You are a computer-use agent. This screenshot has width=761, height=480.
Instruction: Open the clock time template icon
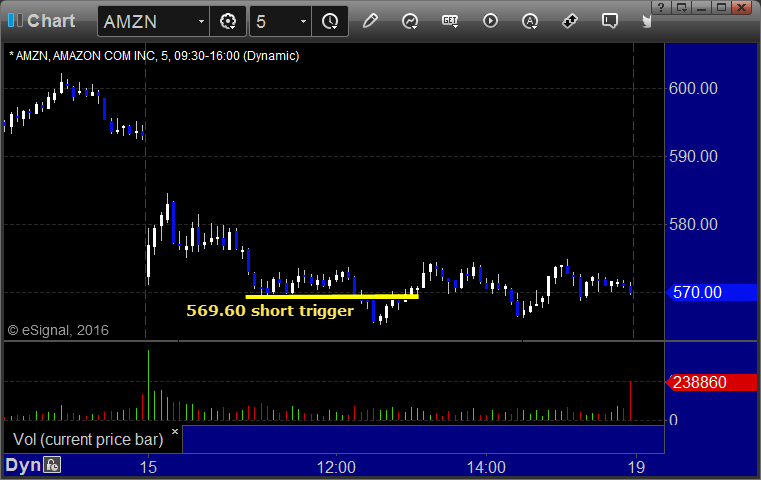(330, 21)
